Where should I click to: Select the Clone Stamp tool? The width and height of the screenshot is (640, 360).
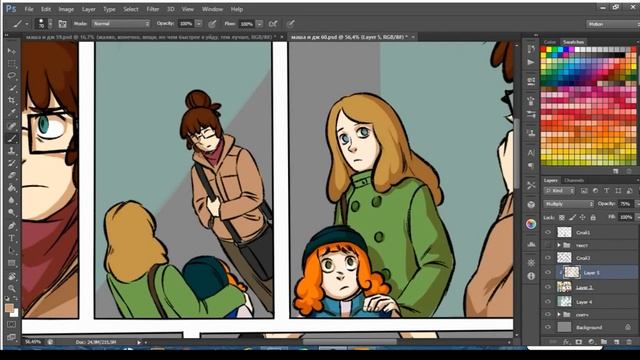pos(11,151)
